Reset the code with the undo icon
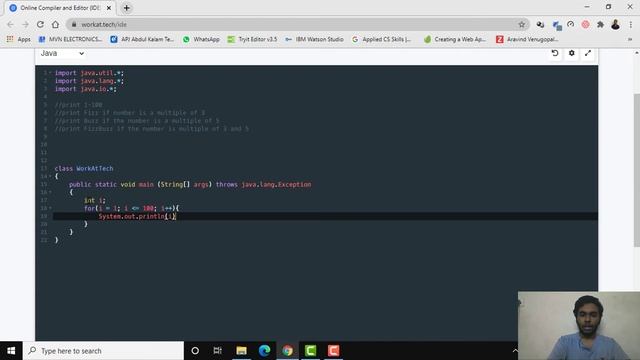Screen dimensions: 640x360 [x=555, y=53]
